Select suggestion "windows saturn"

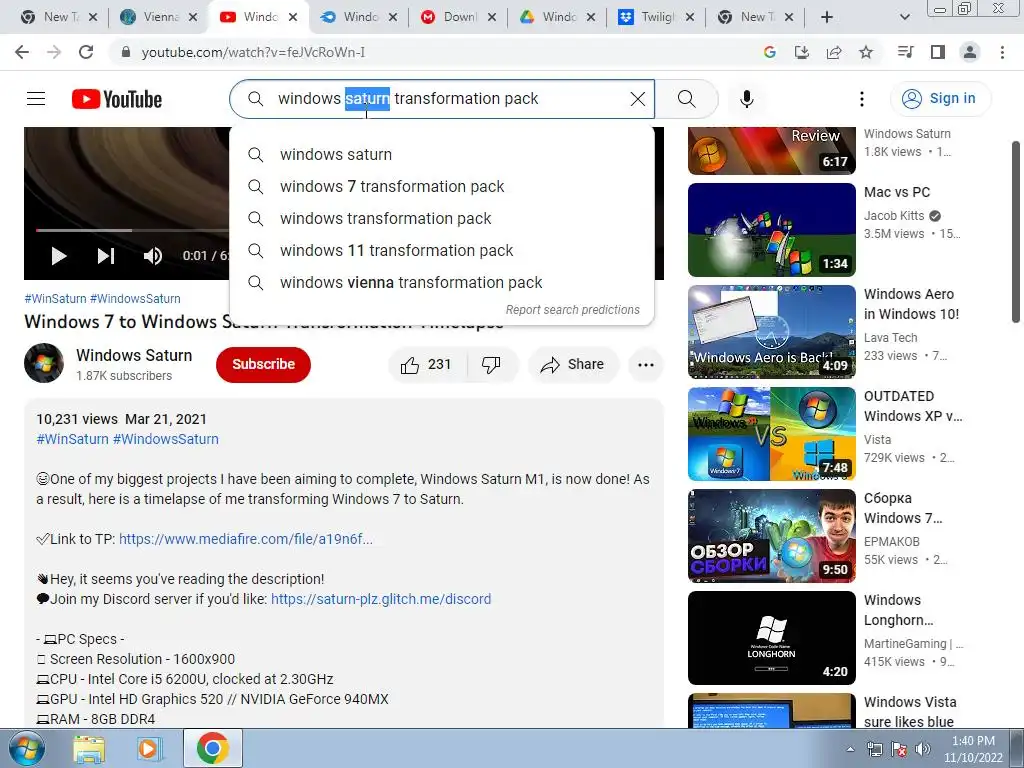[x=442, y=155]
